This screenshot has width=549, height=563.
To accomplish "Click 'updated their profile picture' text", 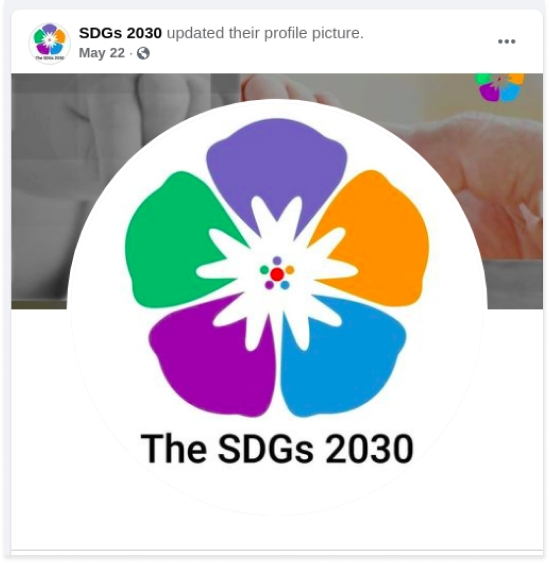I will (265, 33).
